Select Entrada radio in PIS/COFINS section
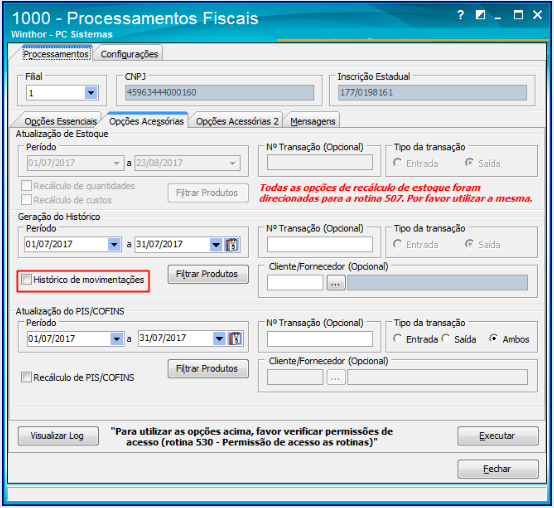 (397, 339)
